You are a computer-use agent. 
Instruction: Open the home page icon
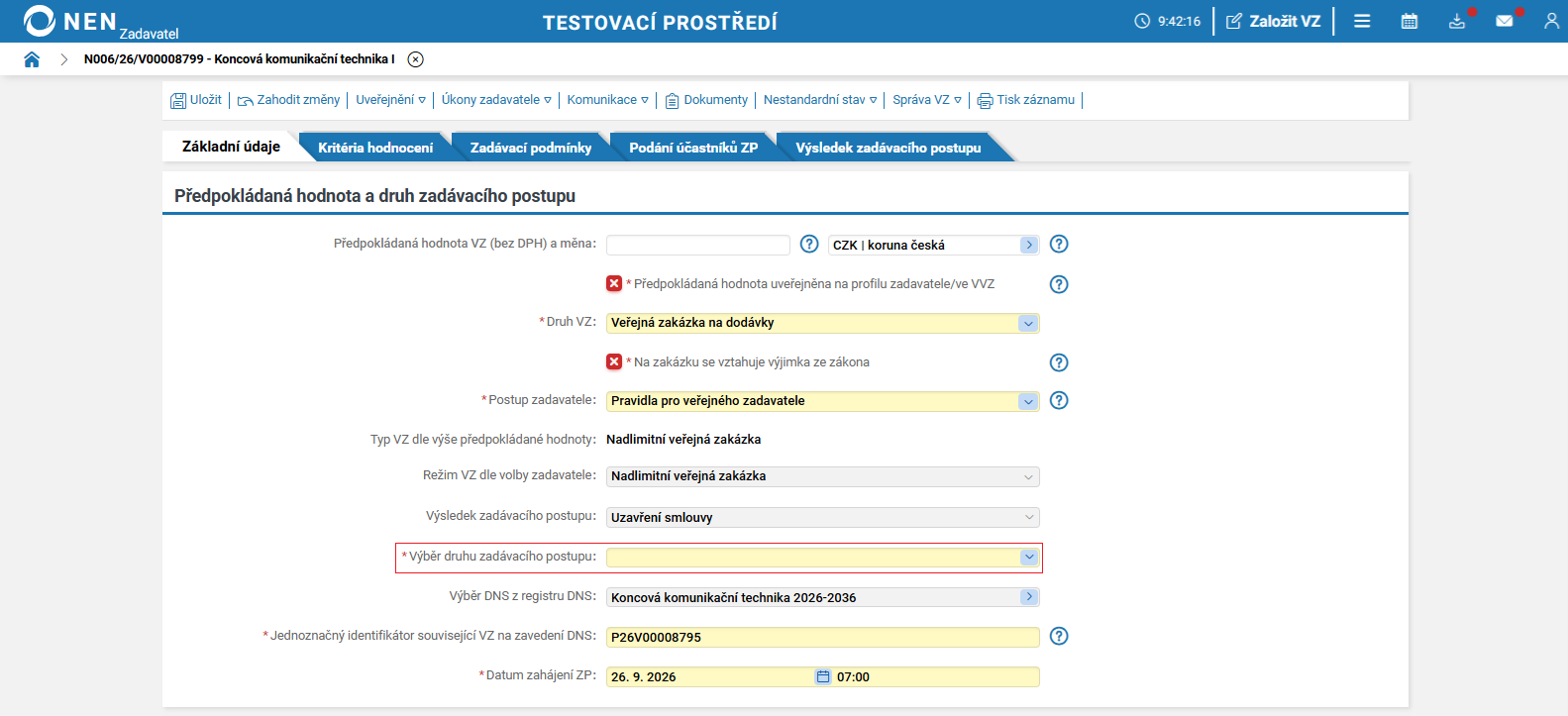click(x=32, y=59)
